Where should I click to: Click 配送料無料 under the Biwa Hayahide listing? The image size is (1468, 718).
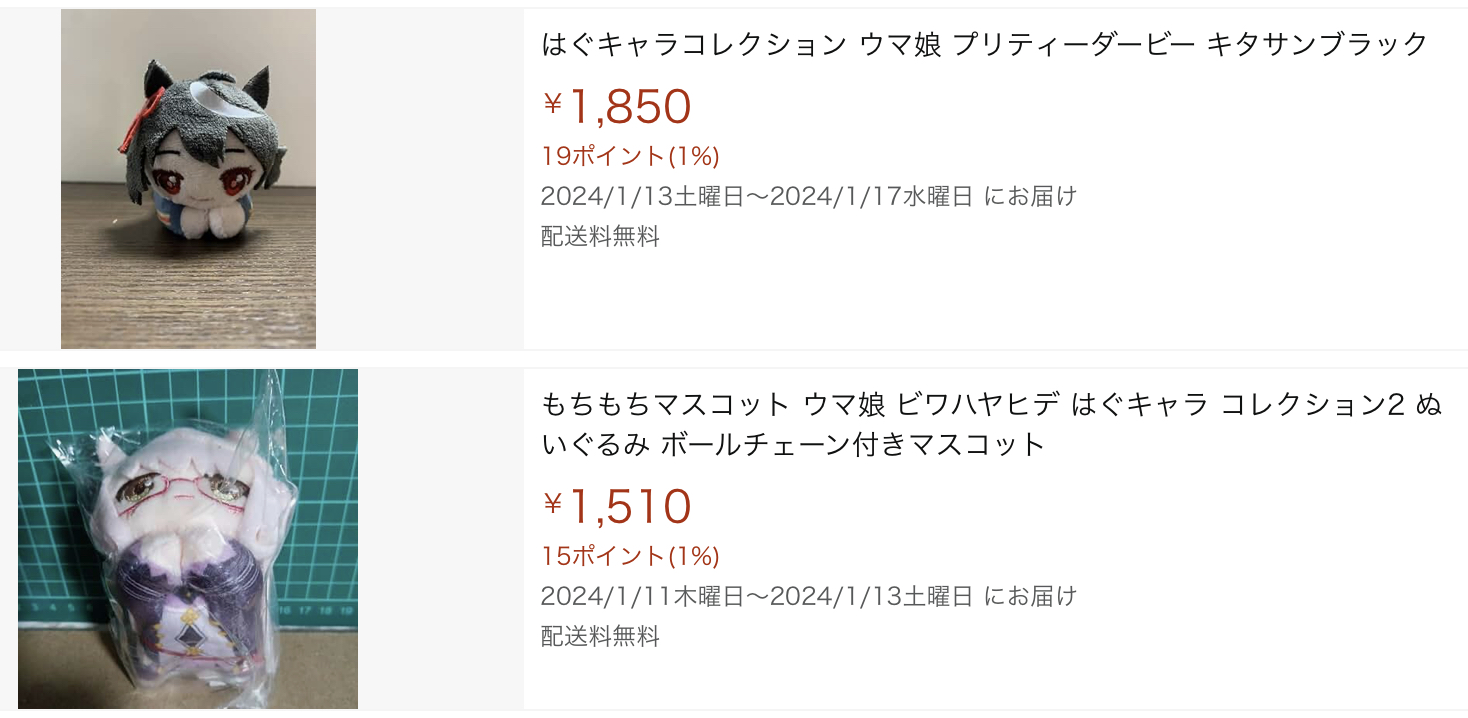(600, 637)
